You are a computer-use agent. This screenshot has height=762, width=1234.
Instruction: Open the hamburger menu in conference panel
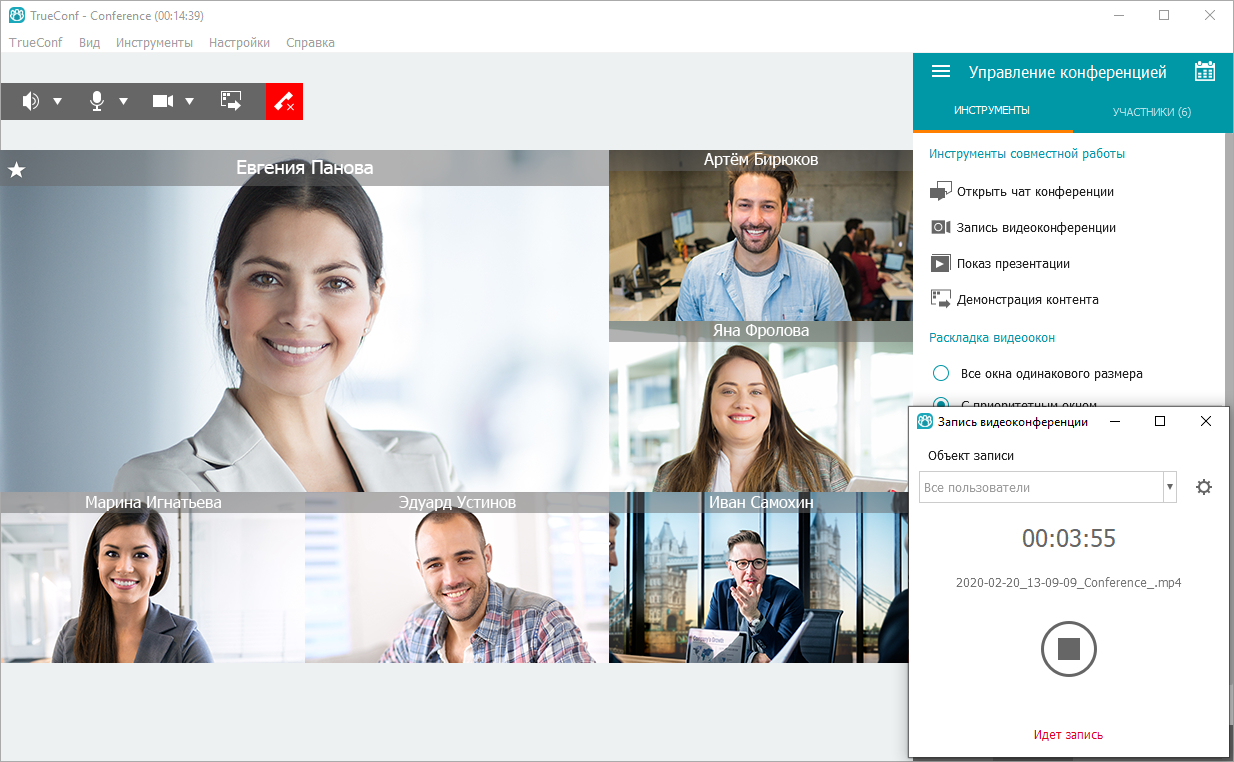point(940,72)
